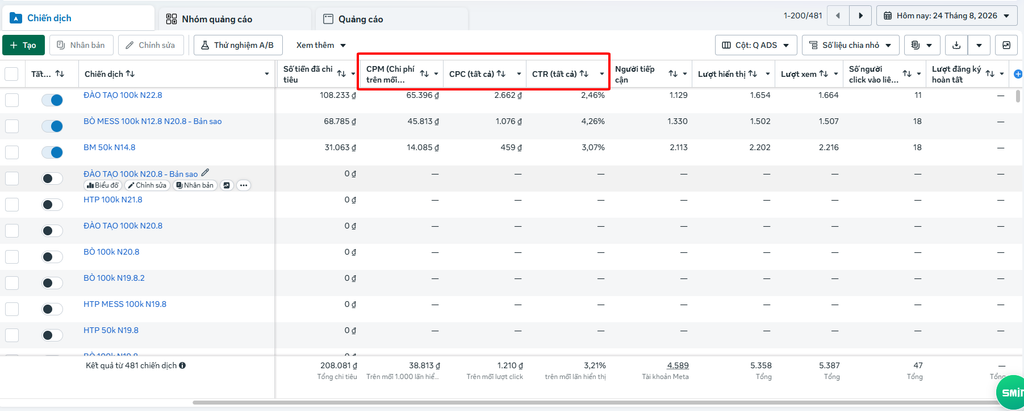This screenshot has width=1024, height=411.
Task: Click CPM cell 45.813 ₫
Action: [423, 122]
